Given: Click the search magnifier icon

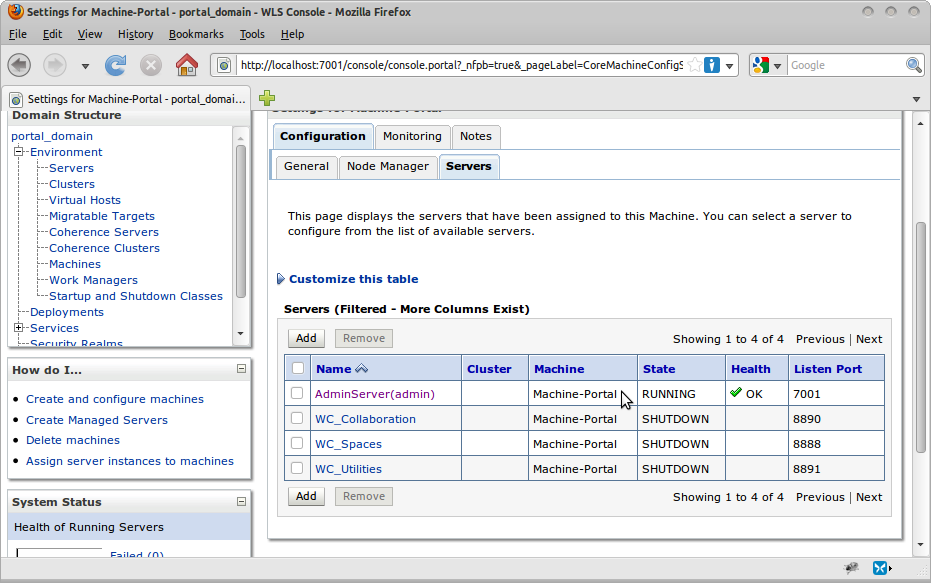Looking at the screenshot, I should [x=913, y=65].
